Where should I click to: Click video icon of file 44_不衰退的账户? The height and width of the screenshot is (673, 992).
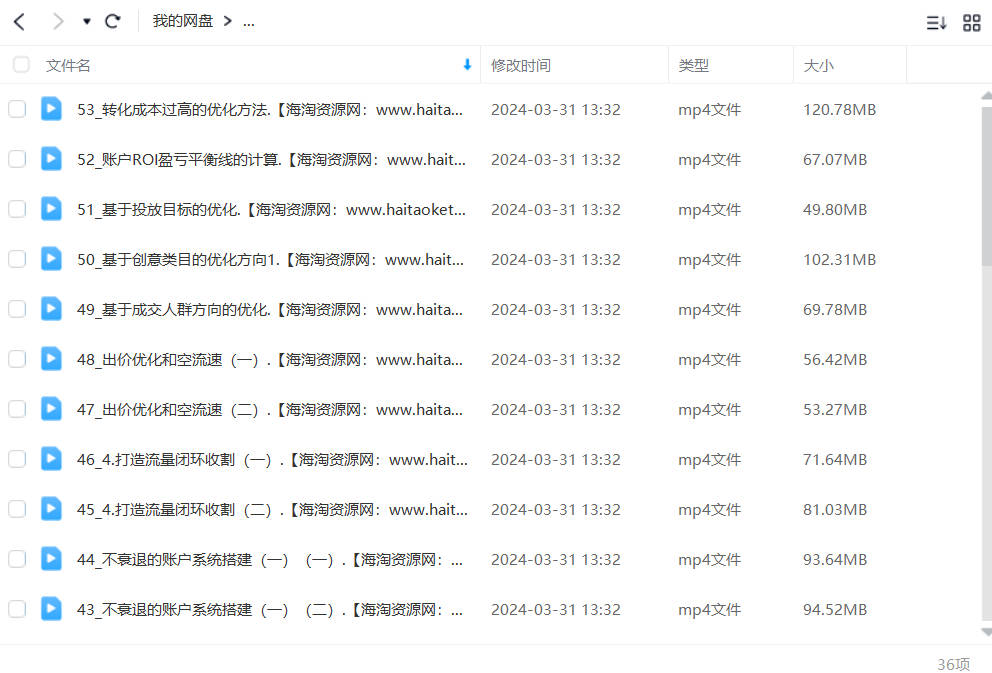point(51,559)
